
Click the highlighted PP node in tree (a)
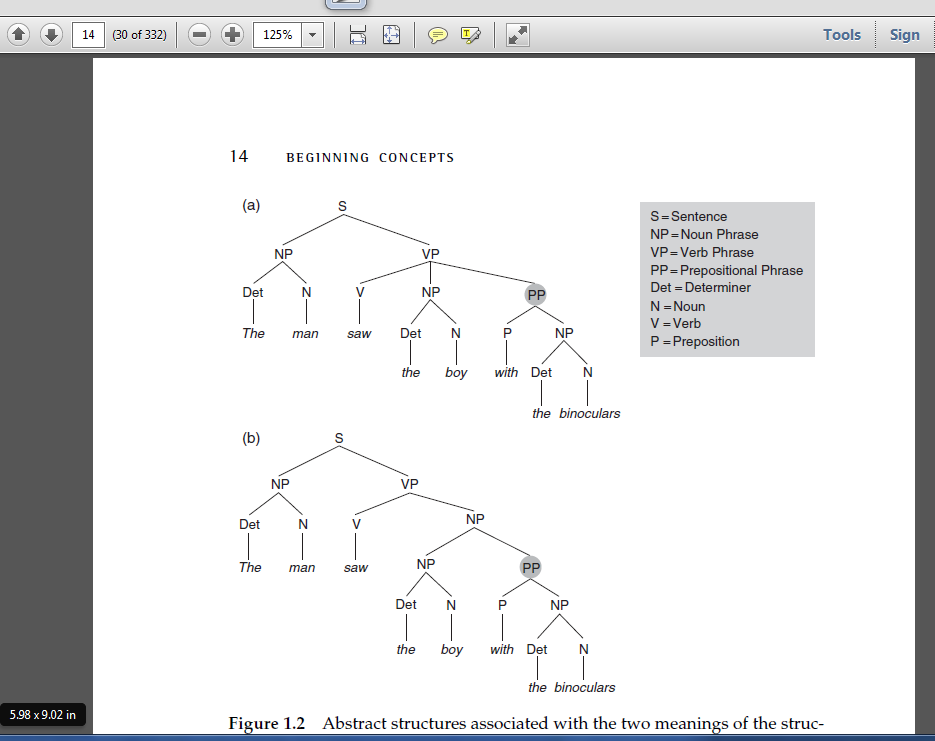tap(535, 294)
